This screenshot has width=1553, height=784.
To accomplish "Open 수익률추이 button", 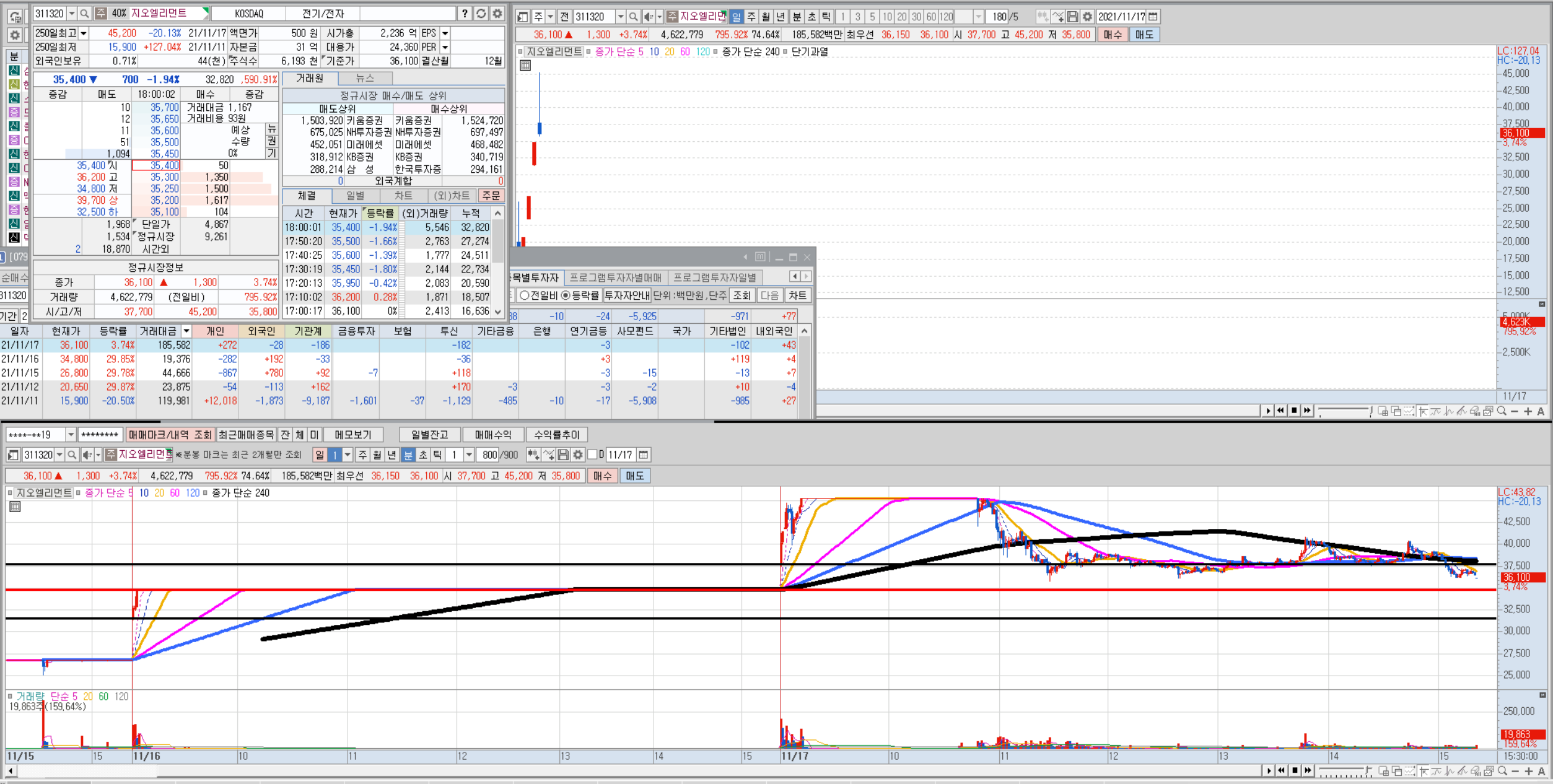I will click(x=556, y=435).
